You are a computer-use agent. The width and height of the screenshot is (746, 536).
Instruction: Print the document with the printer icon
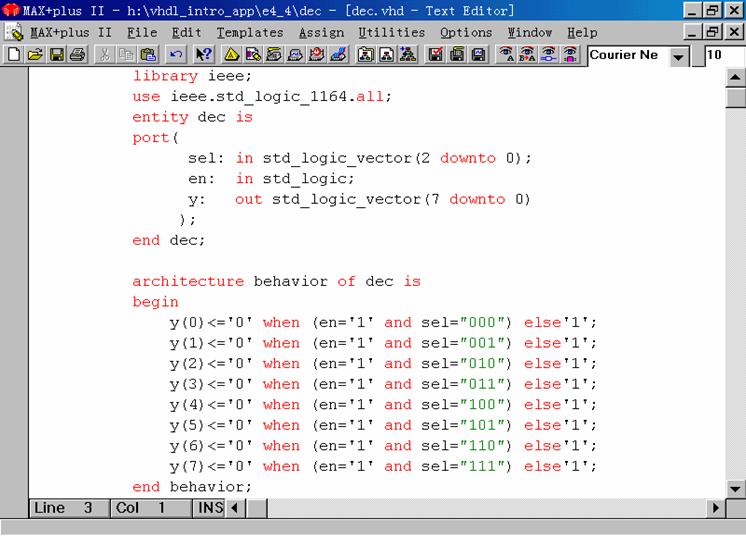78,55
